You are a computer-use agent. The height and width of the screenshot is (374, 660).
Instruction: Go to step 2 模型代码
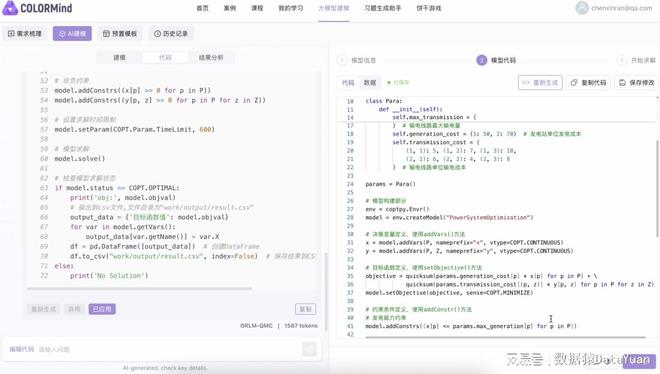496,61
